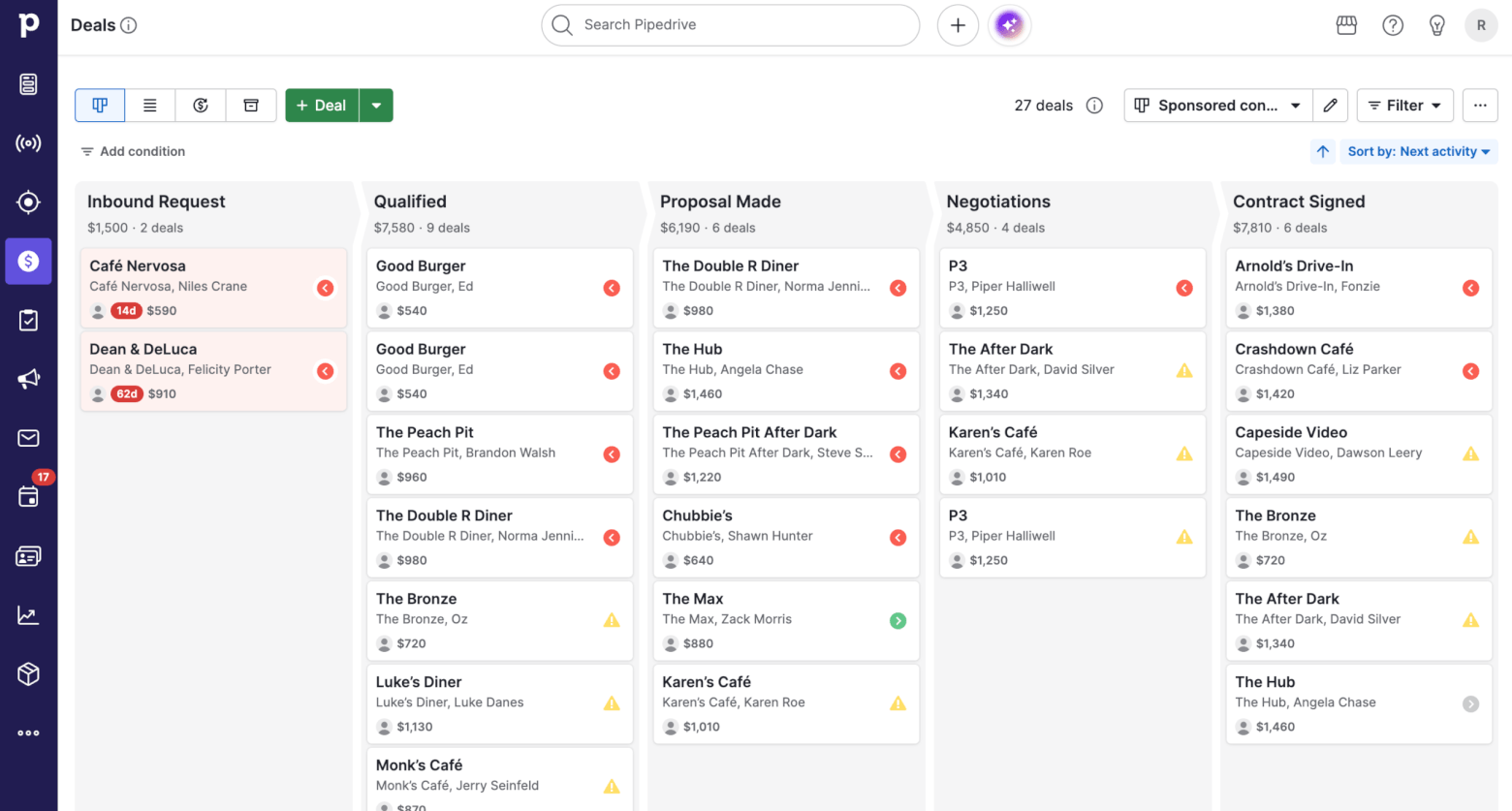The width and height of the screenshot is (1512, 811).
Task: Open the Sponsored con... pipeline dropdown
Action: (1218, 106)
